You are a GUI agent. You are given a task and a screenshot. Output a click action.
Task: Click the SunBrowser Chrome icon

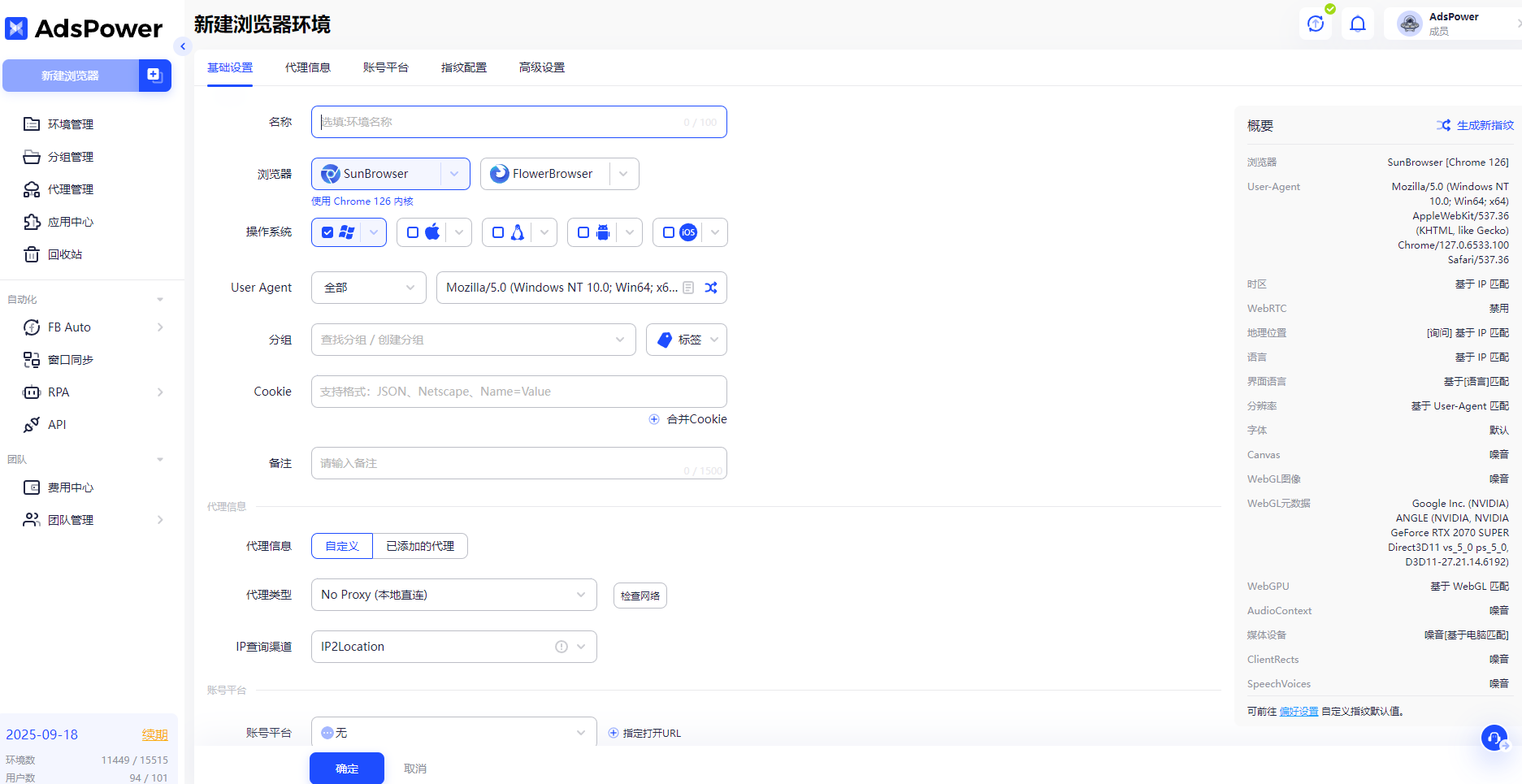point(331,174)
